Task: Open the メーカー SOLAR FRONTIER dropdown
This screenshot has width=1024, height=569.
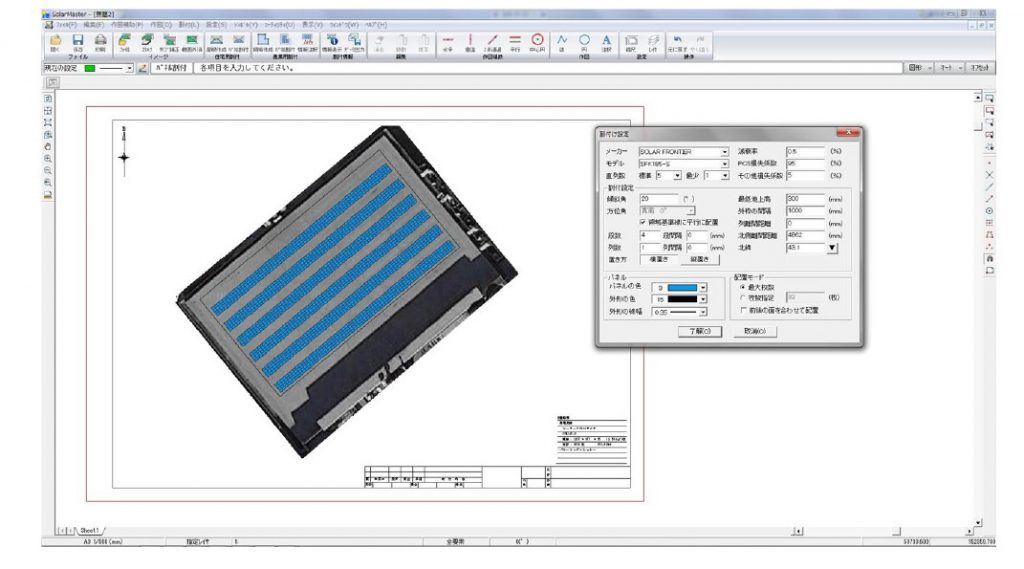Action: [724, 152]
